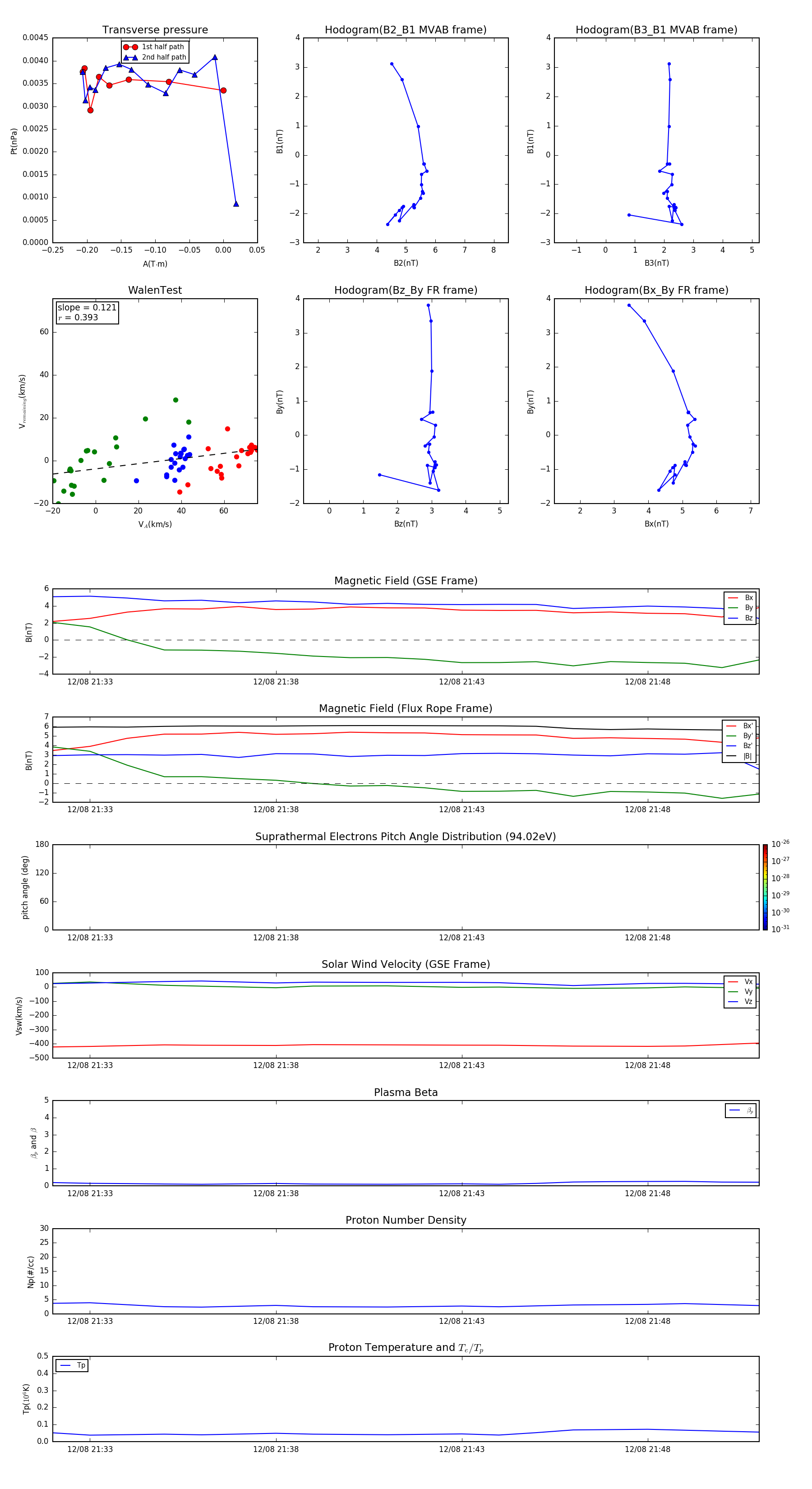Click |B| entry in Flux Rope legend

(739, 756)
